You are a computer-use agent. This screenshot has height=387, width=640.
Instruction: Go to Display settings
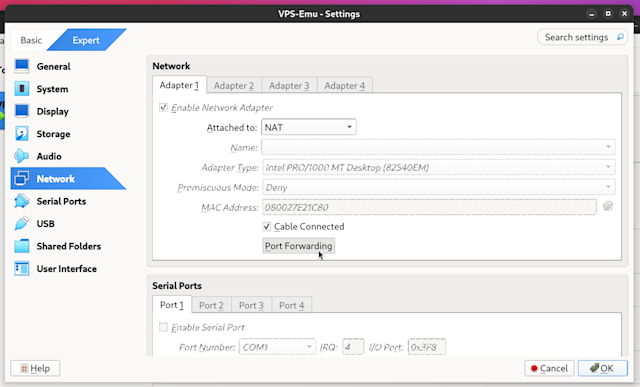pos(53,111)
